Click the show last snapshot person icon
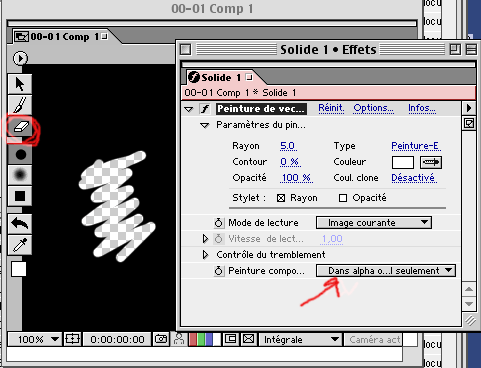The image size is (481, 368). click(179, 339)
